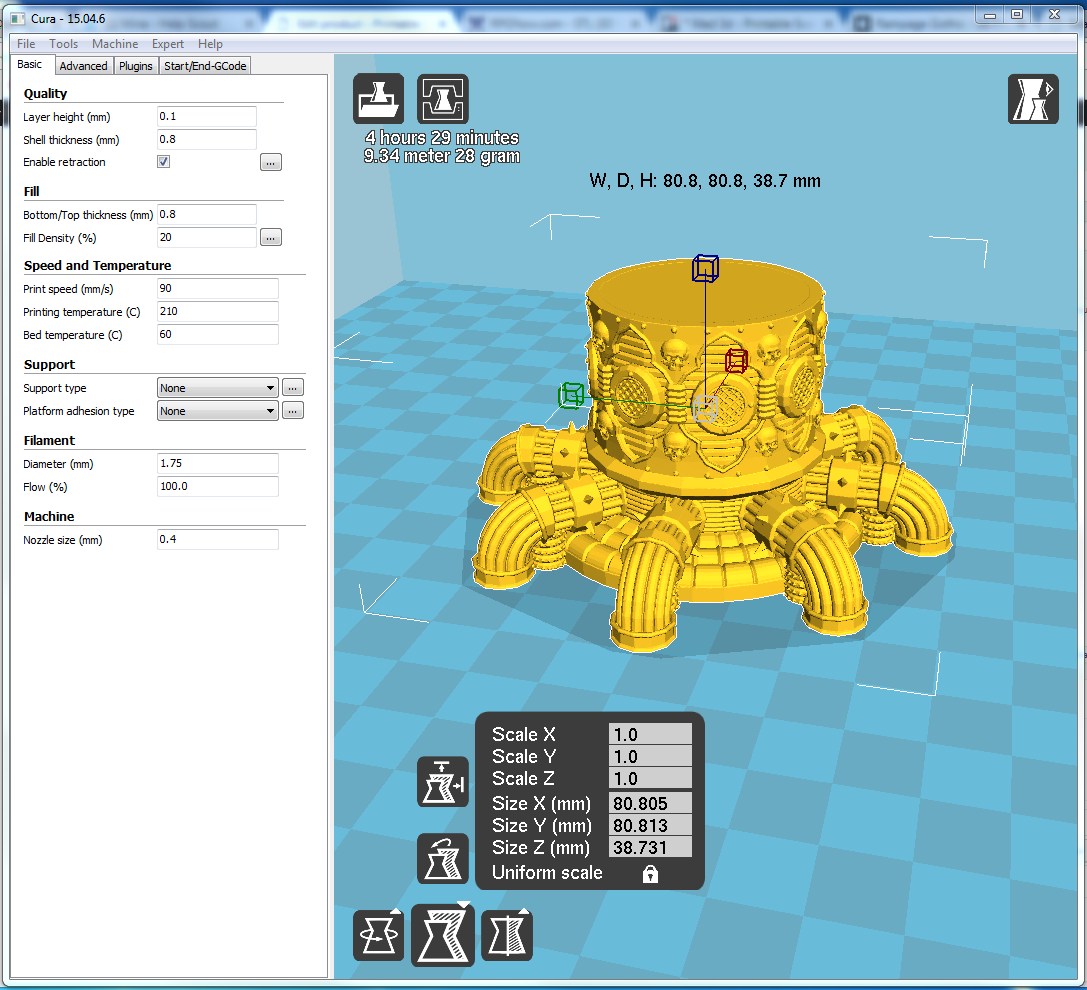The width and height of the screenshot is (1087, 990).
Task: Click the Save toolpath icon
Action: 442,98
